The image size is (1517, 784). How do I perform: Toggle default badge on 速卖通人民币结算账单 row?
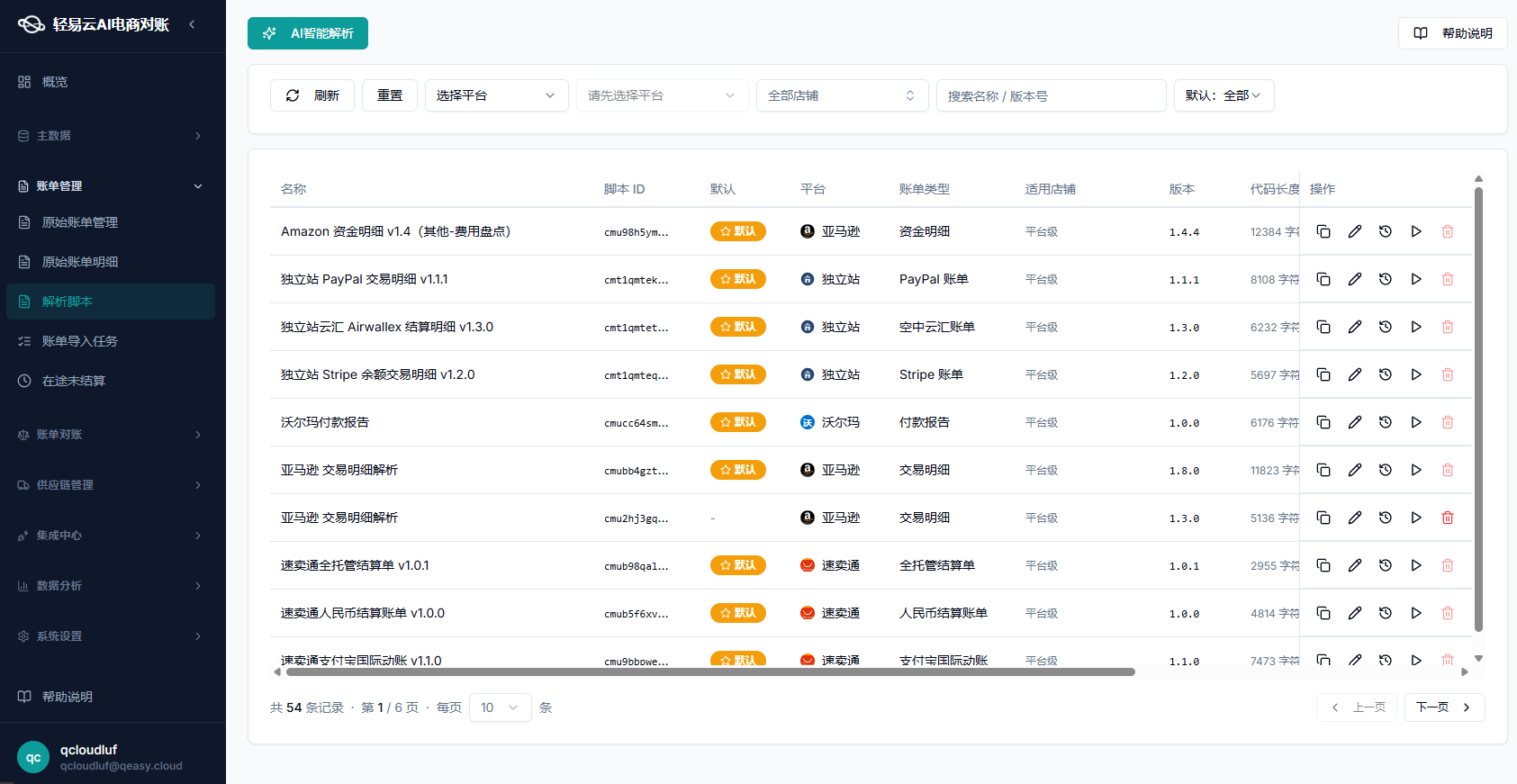(738, 613)
